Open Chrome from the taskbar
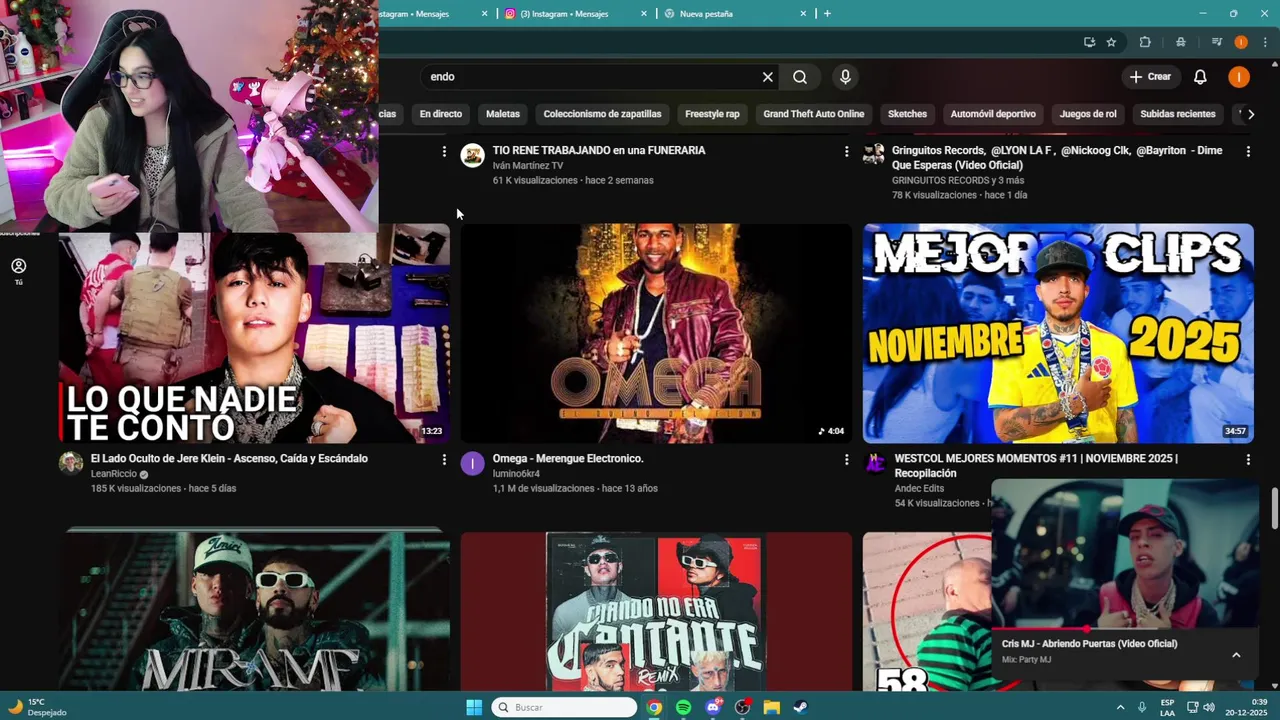The image size is (1280, 720). click(654, 707)
